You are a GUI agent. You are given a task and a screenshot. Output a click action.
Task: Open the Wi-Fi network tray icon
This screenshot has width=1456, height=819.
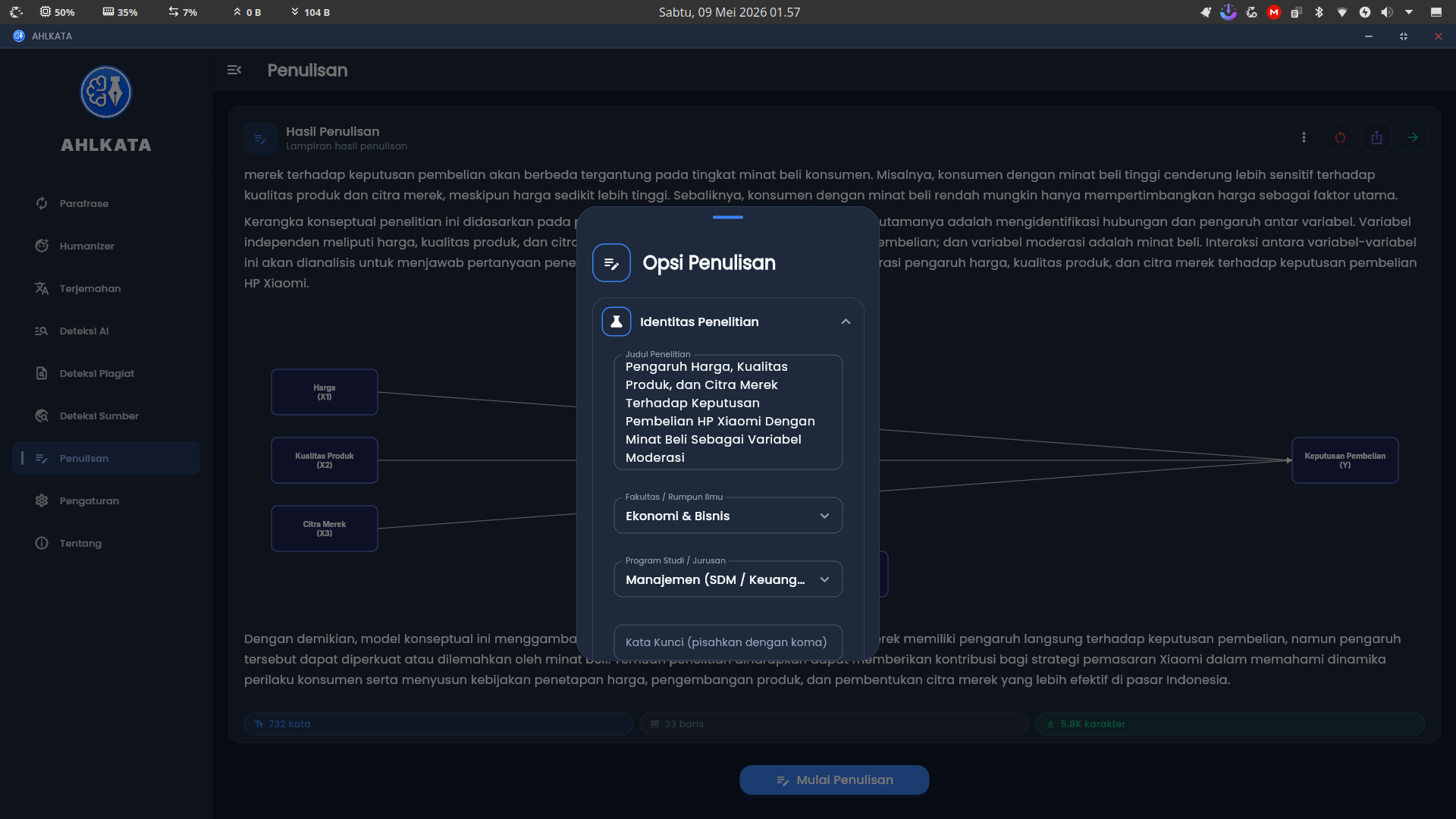tap(1341, 12)
